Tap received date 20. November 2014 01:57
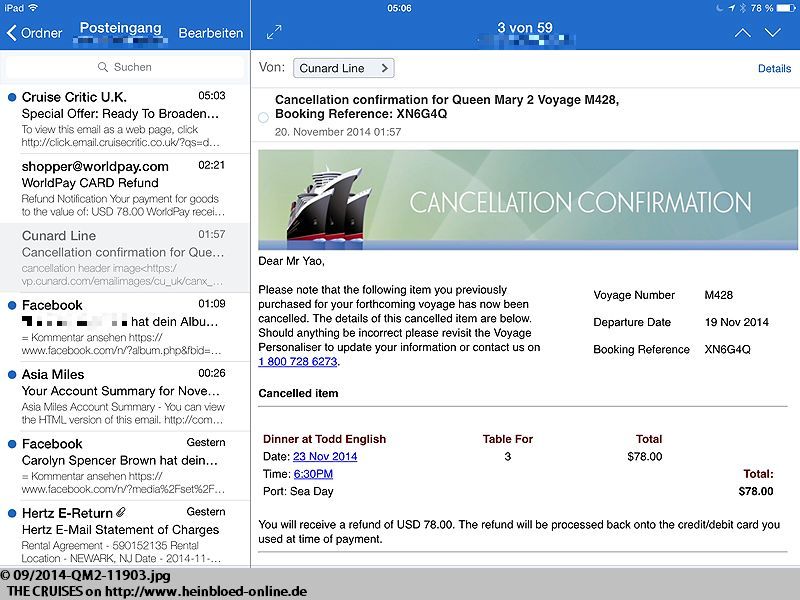Screen dimensions: 800x600 pyautogui.click(x=338, y=132)
